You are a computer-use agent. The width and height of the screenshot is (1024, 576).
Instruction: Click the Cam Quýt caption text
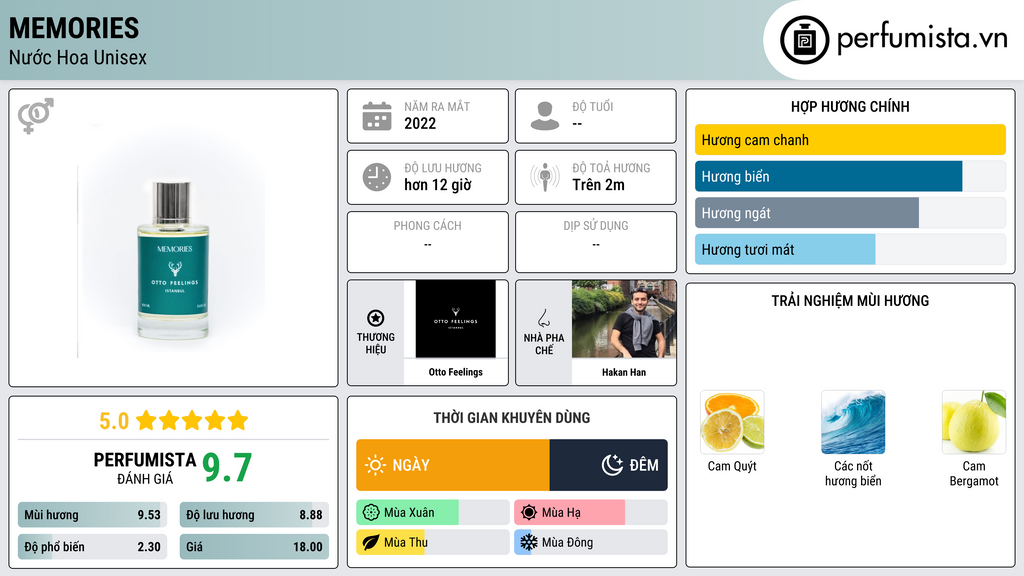pos(732,466)
